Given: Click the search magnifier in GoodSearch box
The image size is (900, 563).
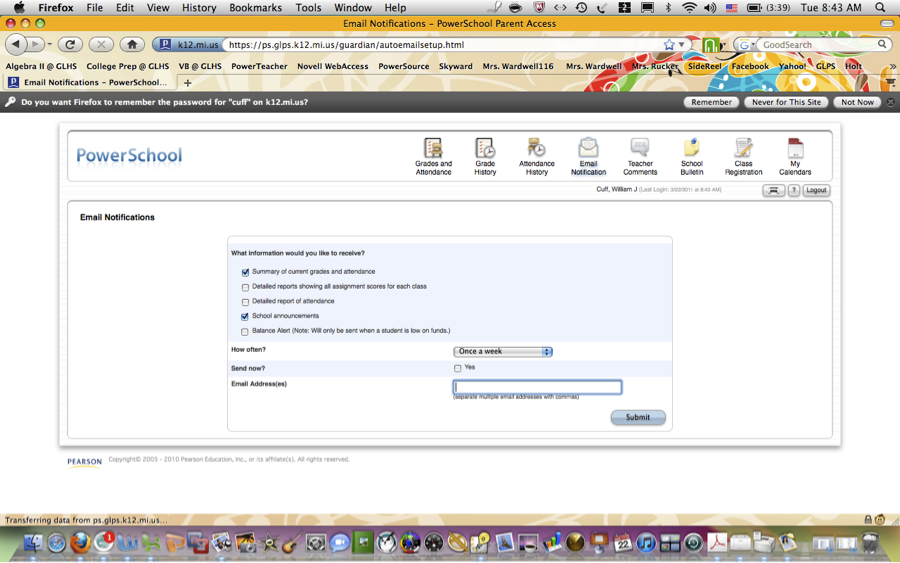Looking at the screenshot, I should pyautogui.click(x=882, y=44).
